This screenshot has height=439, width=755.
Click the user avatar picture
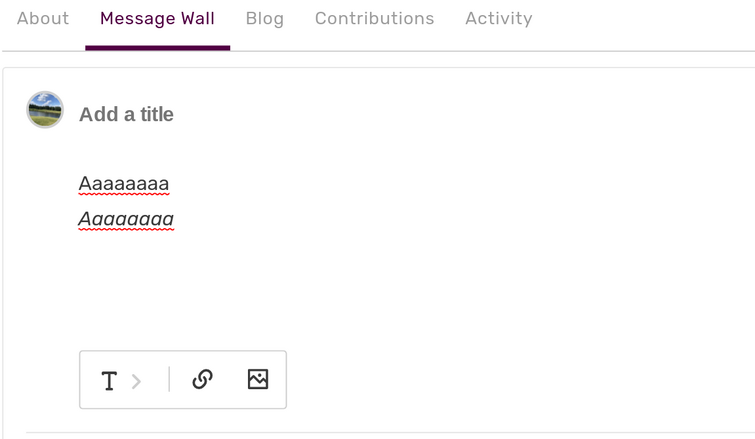[45, 110]
